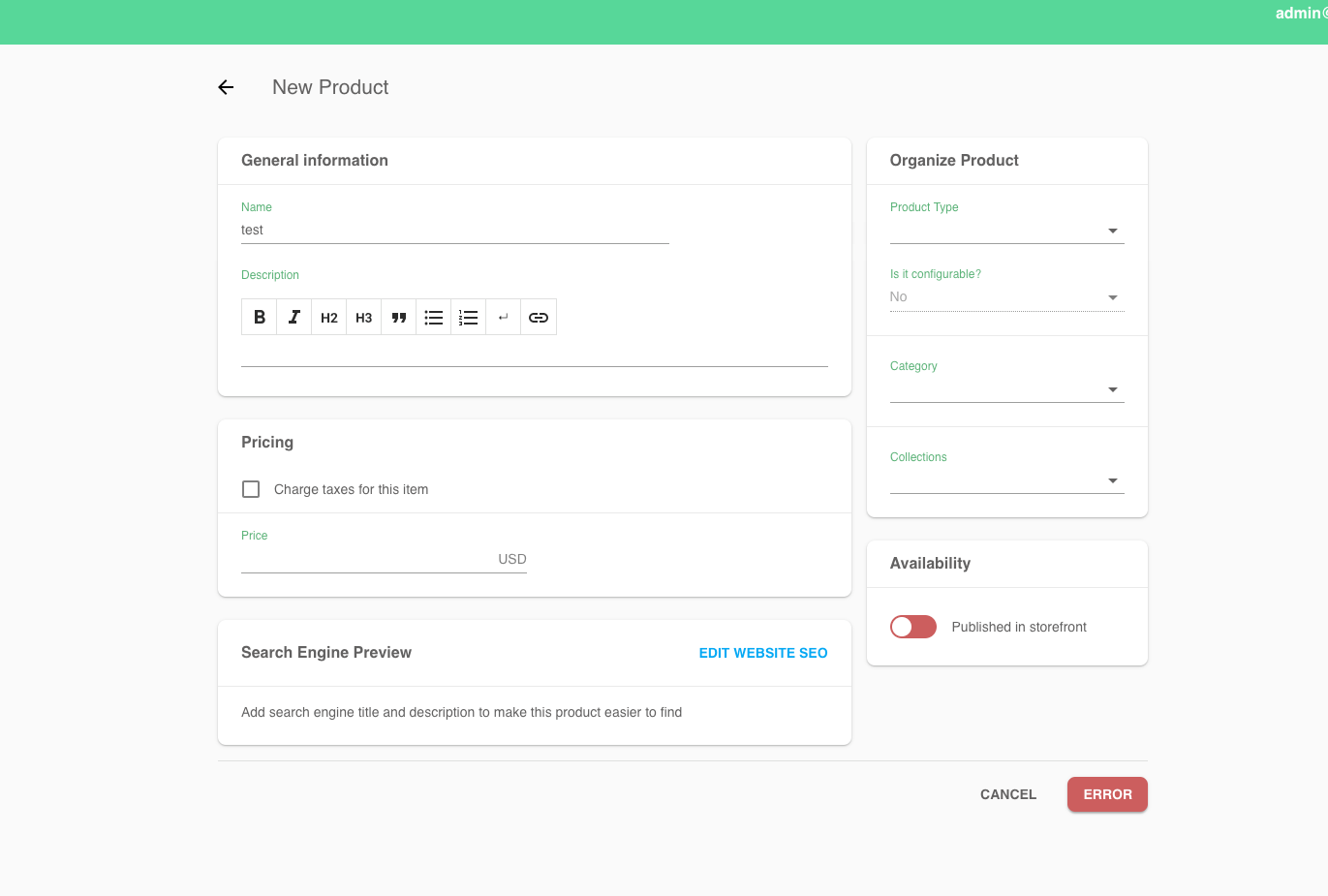Insert a hyperlink using the link icon
The width and height of the screenshot is (1328, 896).
pyautogui.click(x=538, y=317)
